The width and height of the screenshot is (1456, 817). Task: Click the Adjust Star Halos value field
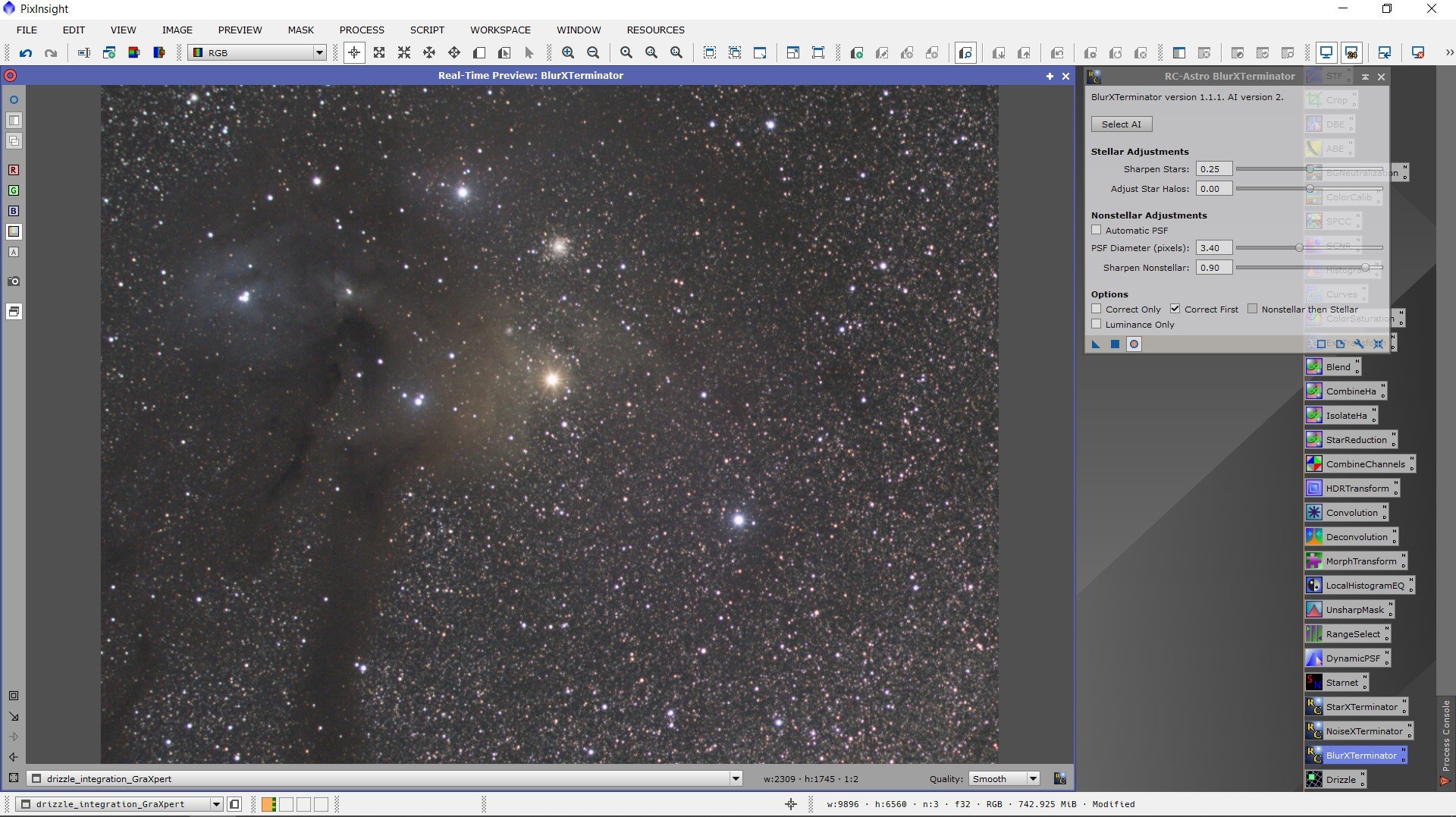pos(1213,189)
